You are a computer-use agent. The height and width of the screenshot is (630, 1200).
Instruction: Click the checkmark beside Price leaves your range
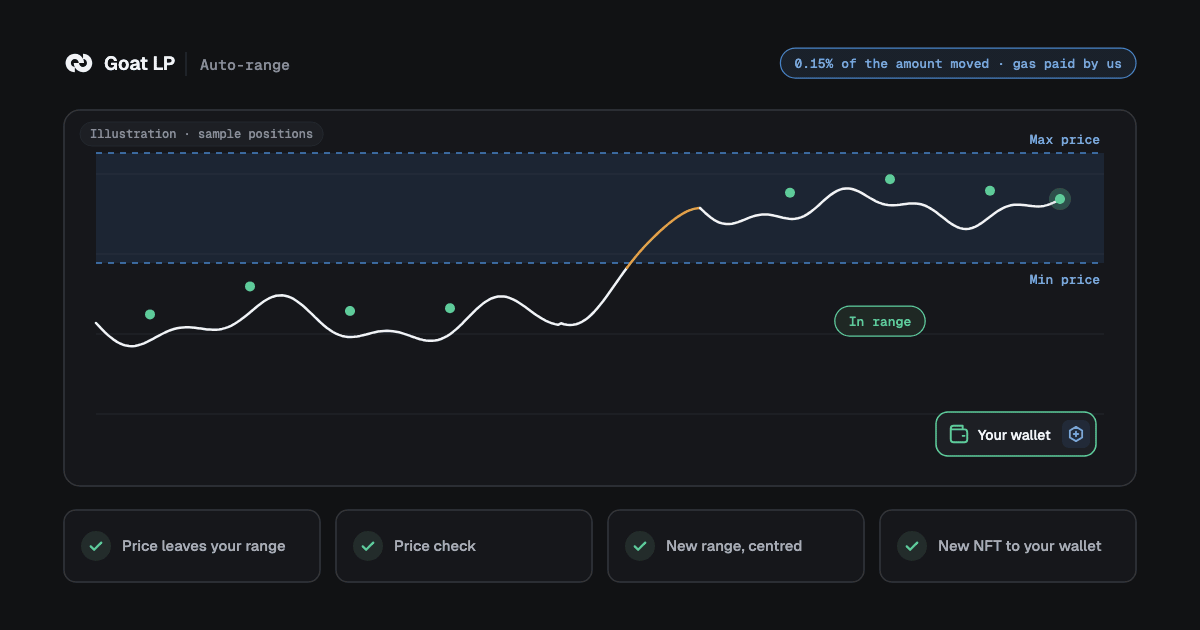(x=96, y=546)
